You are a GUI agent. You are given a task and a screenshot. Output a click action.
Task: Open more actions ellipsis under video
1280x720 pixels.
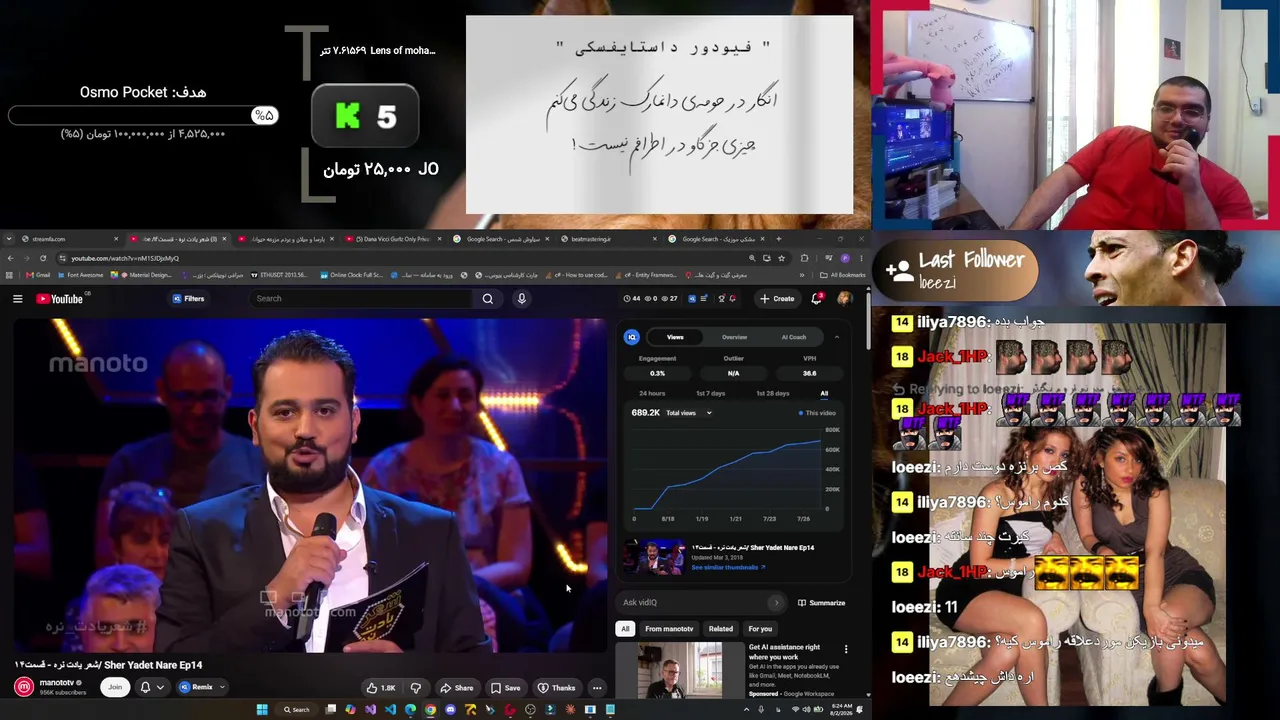[597, 688]
